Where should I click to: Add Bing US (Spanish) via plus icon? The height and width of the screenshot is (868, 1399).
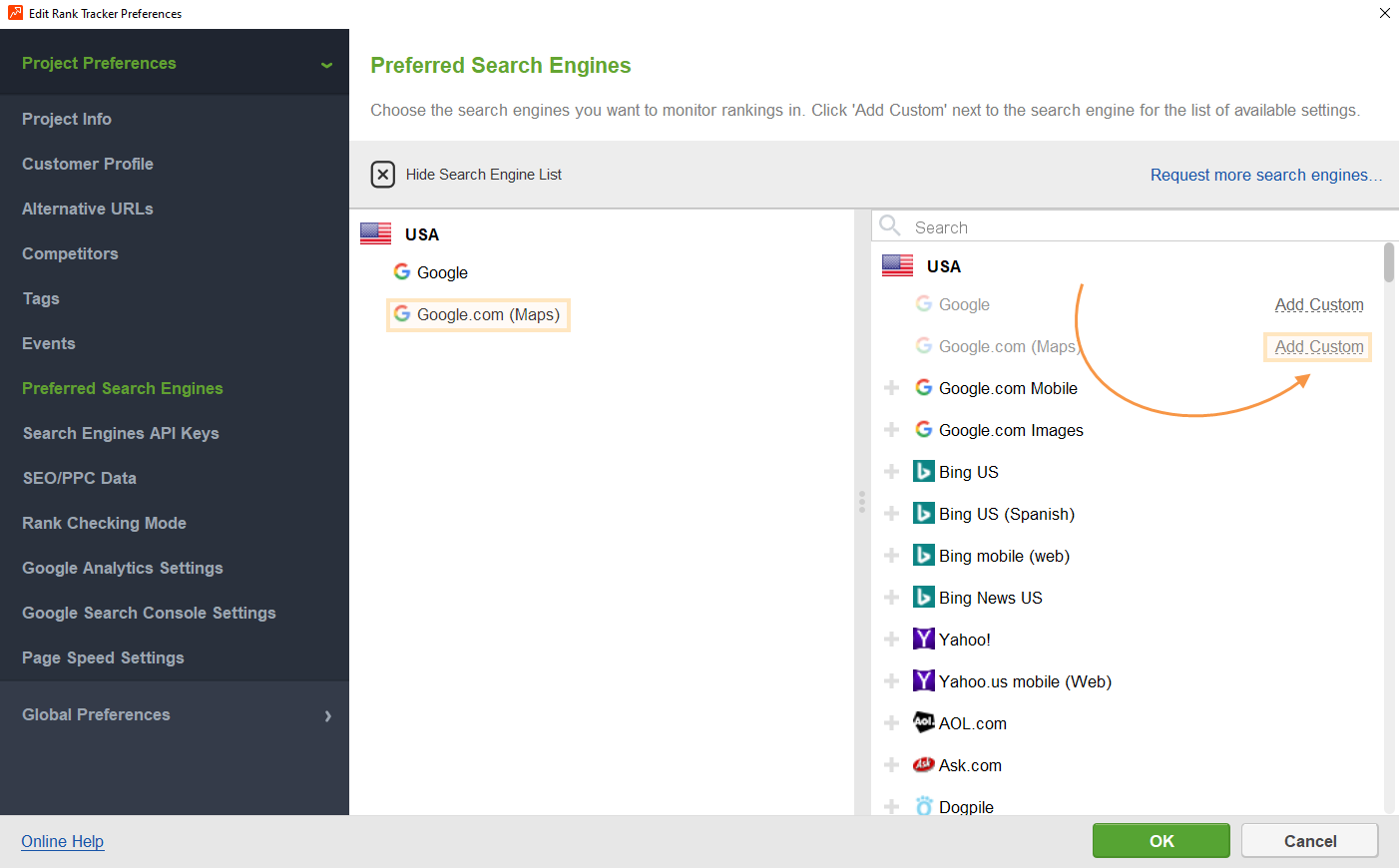pos(892,514)
